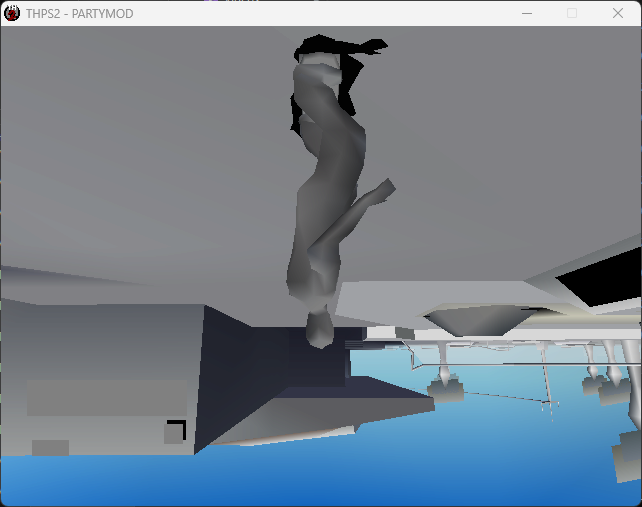Screen dimensions: 642x507
Task: Click the THPS2 app icon in title bar
Action: click(12, 14)
